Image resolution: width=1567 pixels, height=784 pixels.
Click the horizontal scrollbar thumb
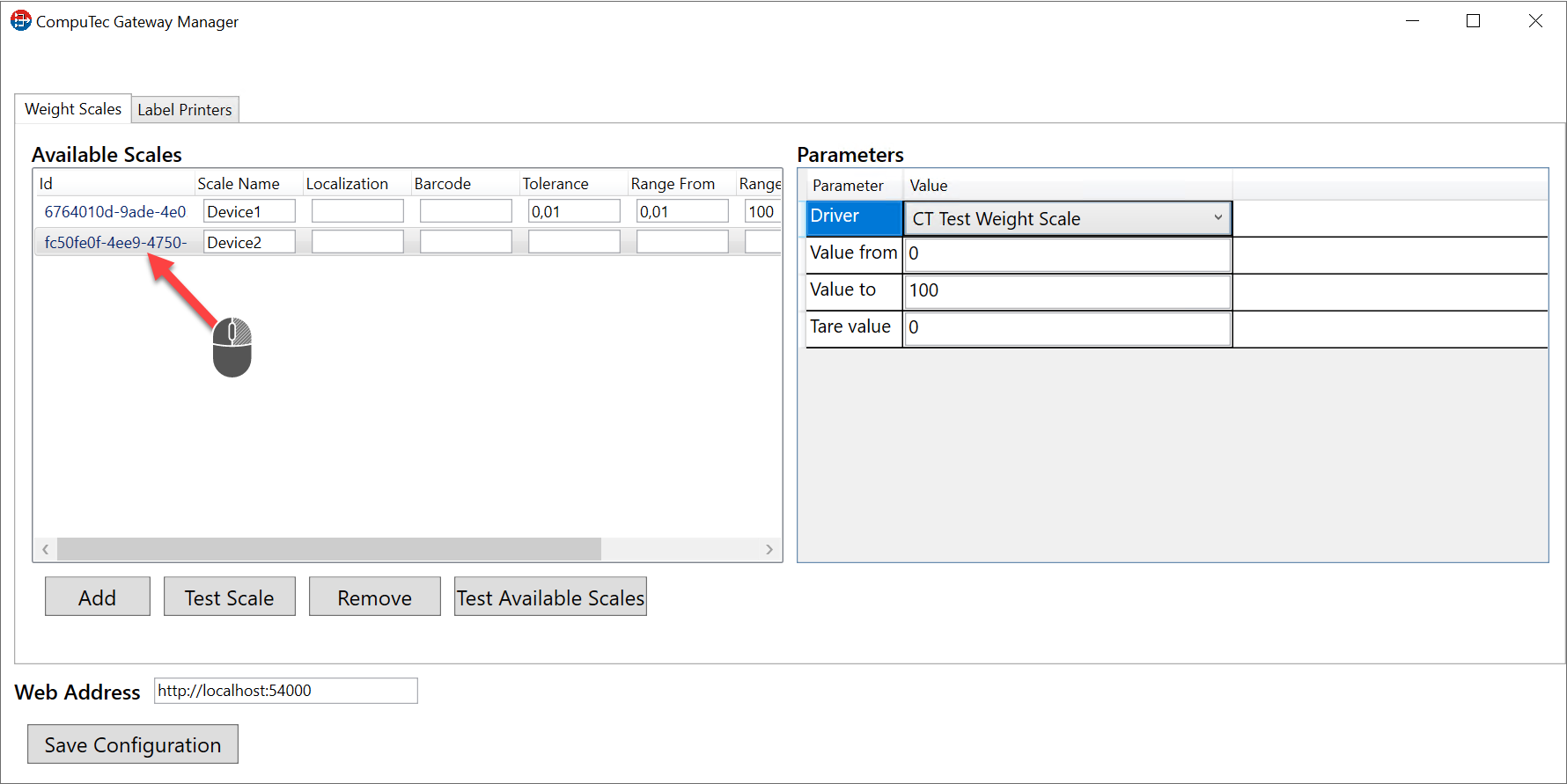point(328,549)
